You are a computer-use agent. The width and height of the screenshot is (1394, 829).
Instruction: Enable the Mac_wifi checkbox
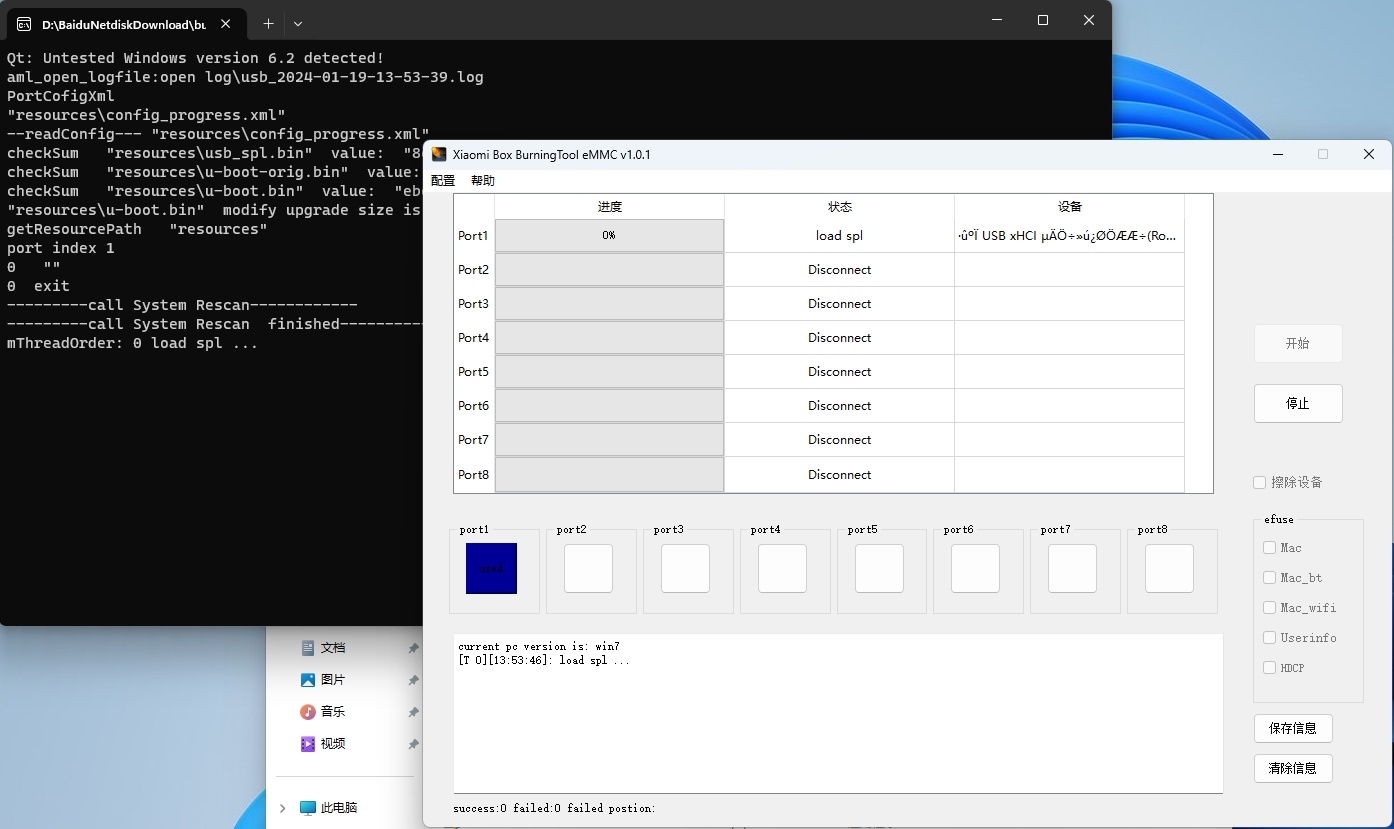pos(1270,608)
